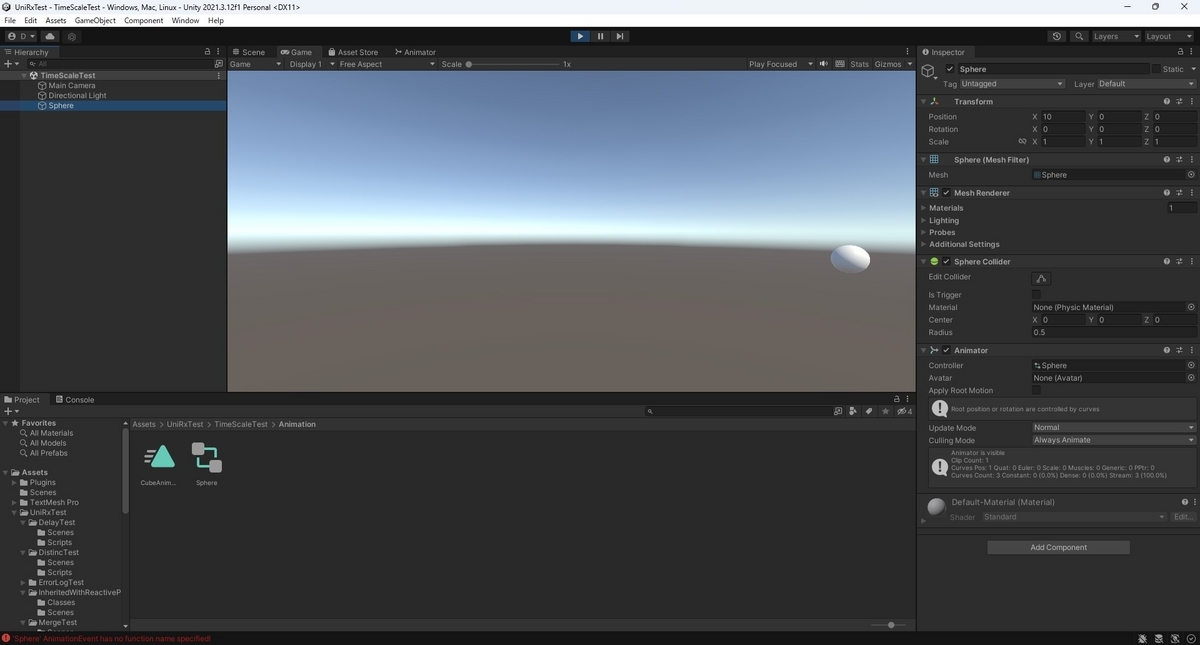Mute audio in the Game view
1200x645 pixels.
coord(823,63)
